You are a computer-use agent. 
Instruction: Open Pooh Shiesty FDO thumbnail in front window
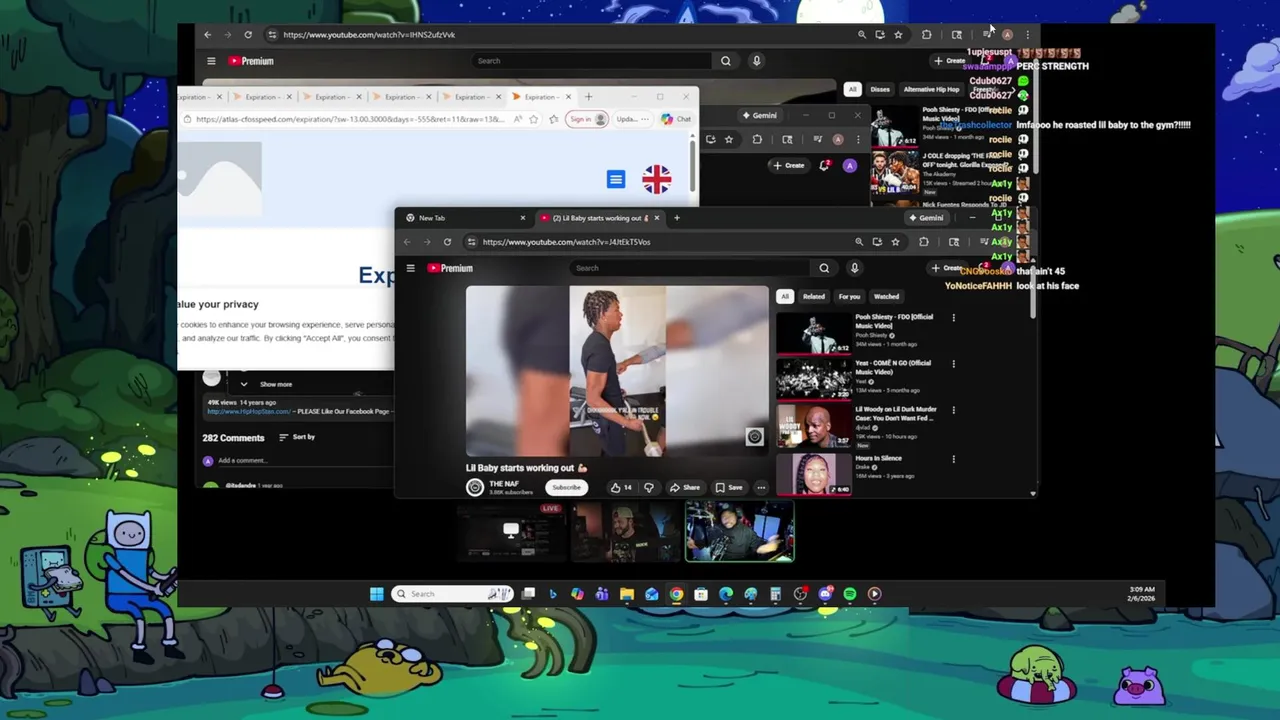814,333
